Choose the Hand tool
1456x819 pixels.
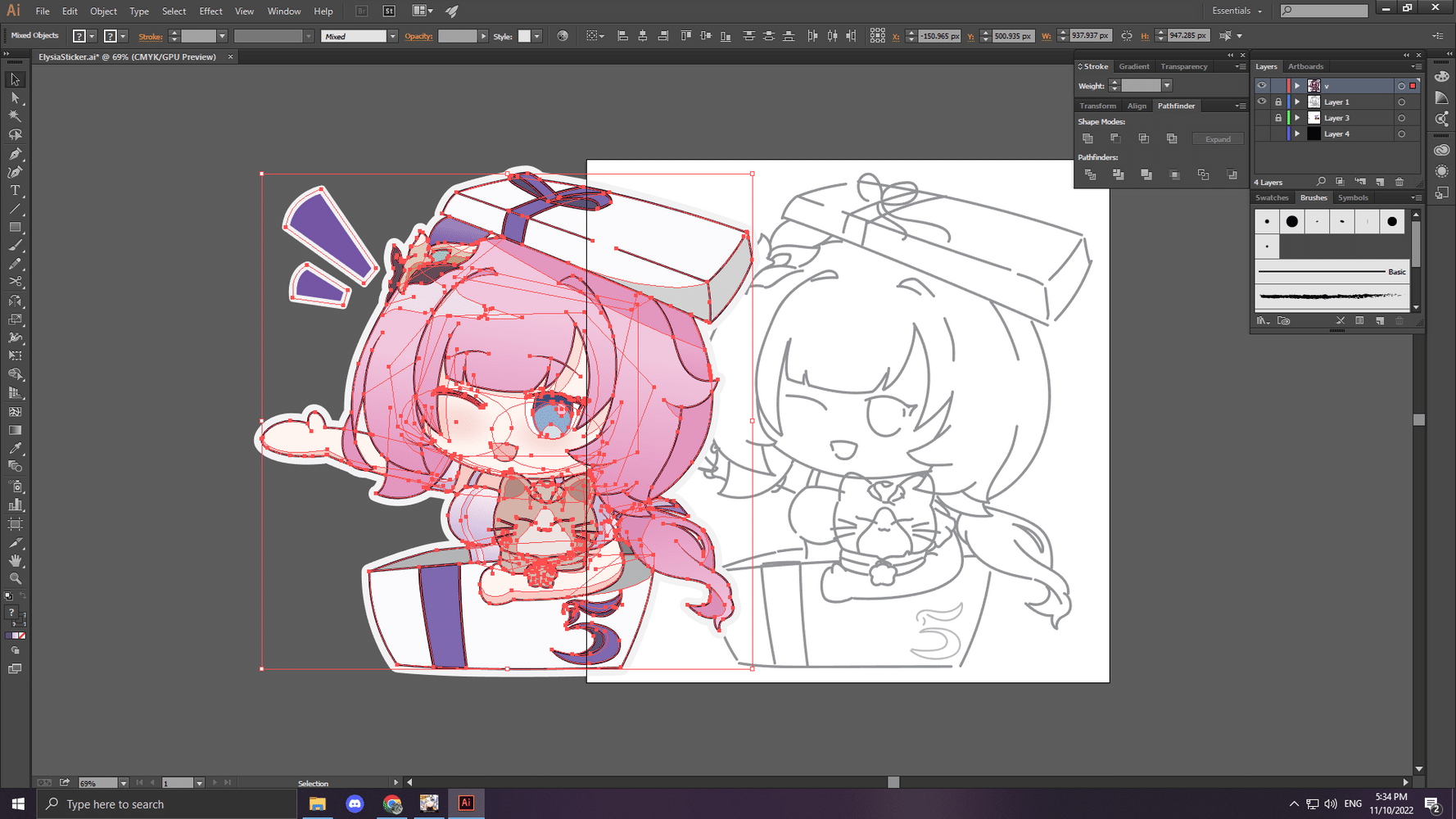(x=15, y=561)
